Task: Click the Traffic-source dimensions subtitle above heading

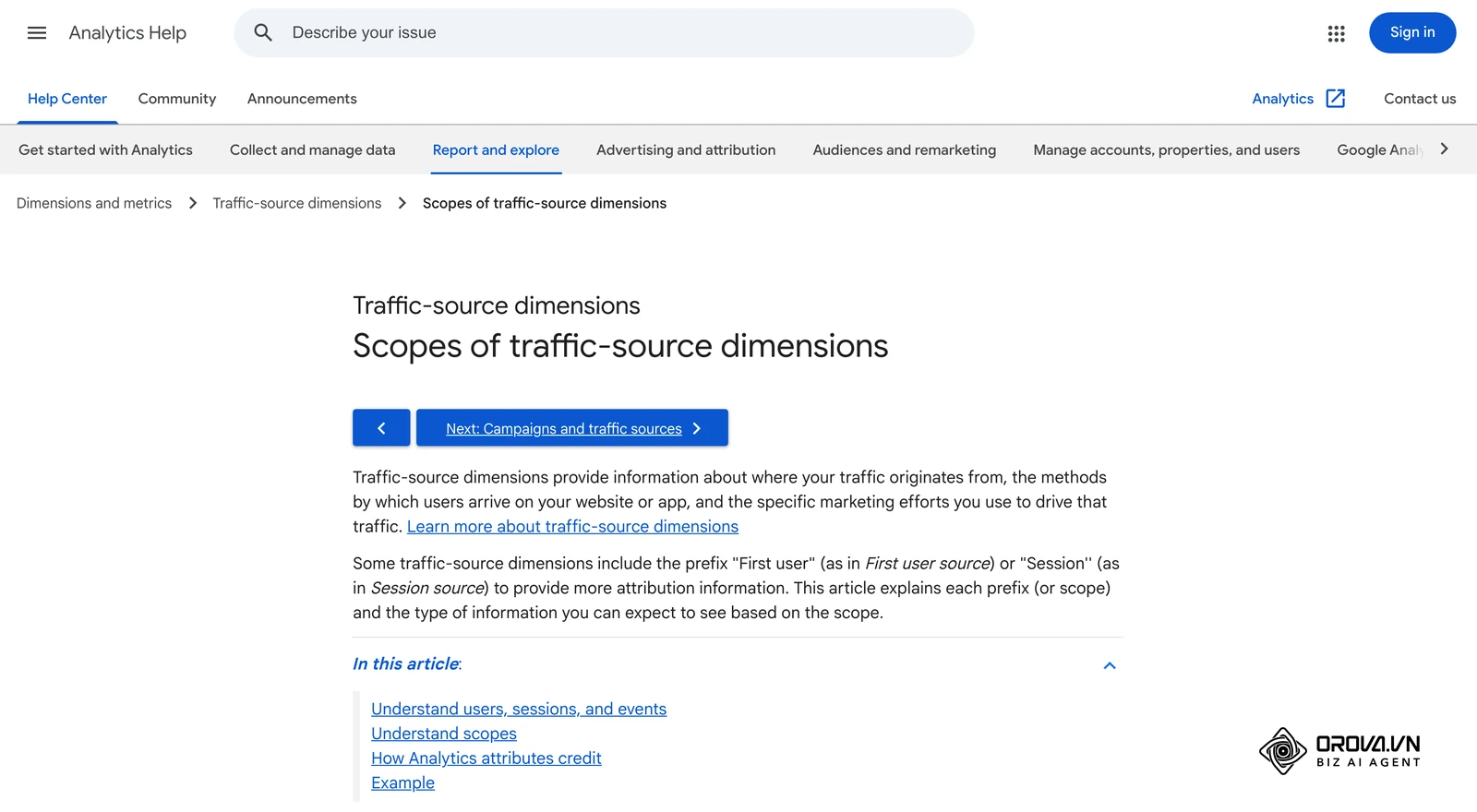Action: (497, 305)
